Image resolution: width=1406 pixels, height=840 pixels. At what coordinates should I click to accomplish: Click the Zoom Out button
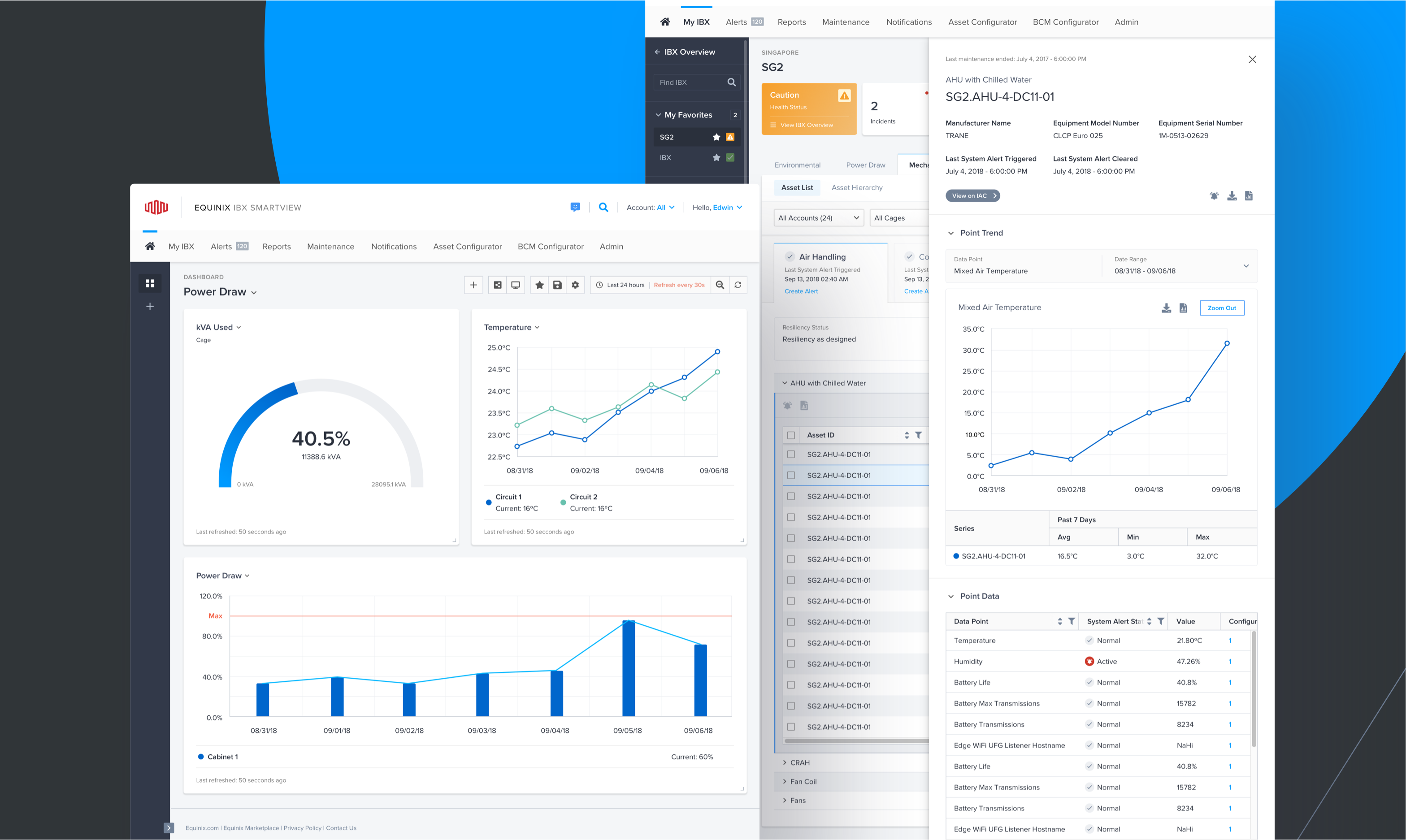[1221, 308]
